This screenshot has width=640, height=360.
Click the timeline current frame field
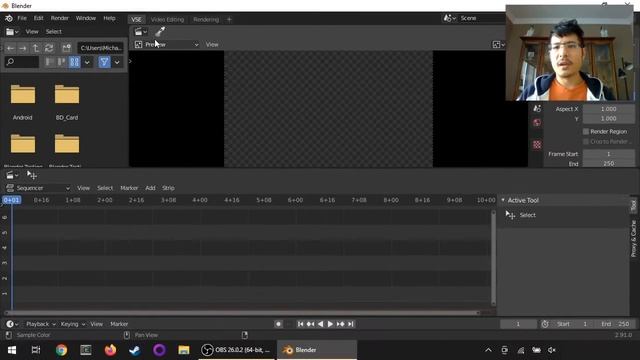click(518, 324)
